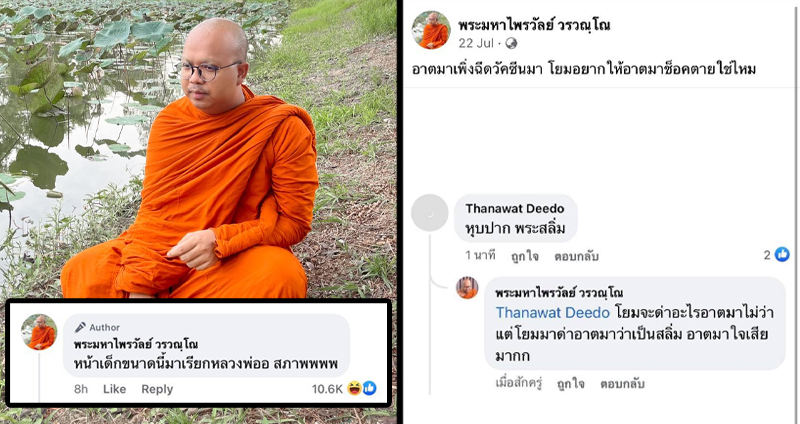Click ตอบกลับ under Thanawat Deedo's comment

pos(577,256)
